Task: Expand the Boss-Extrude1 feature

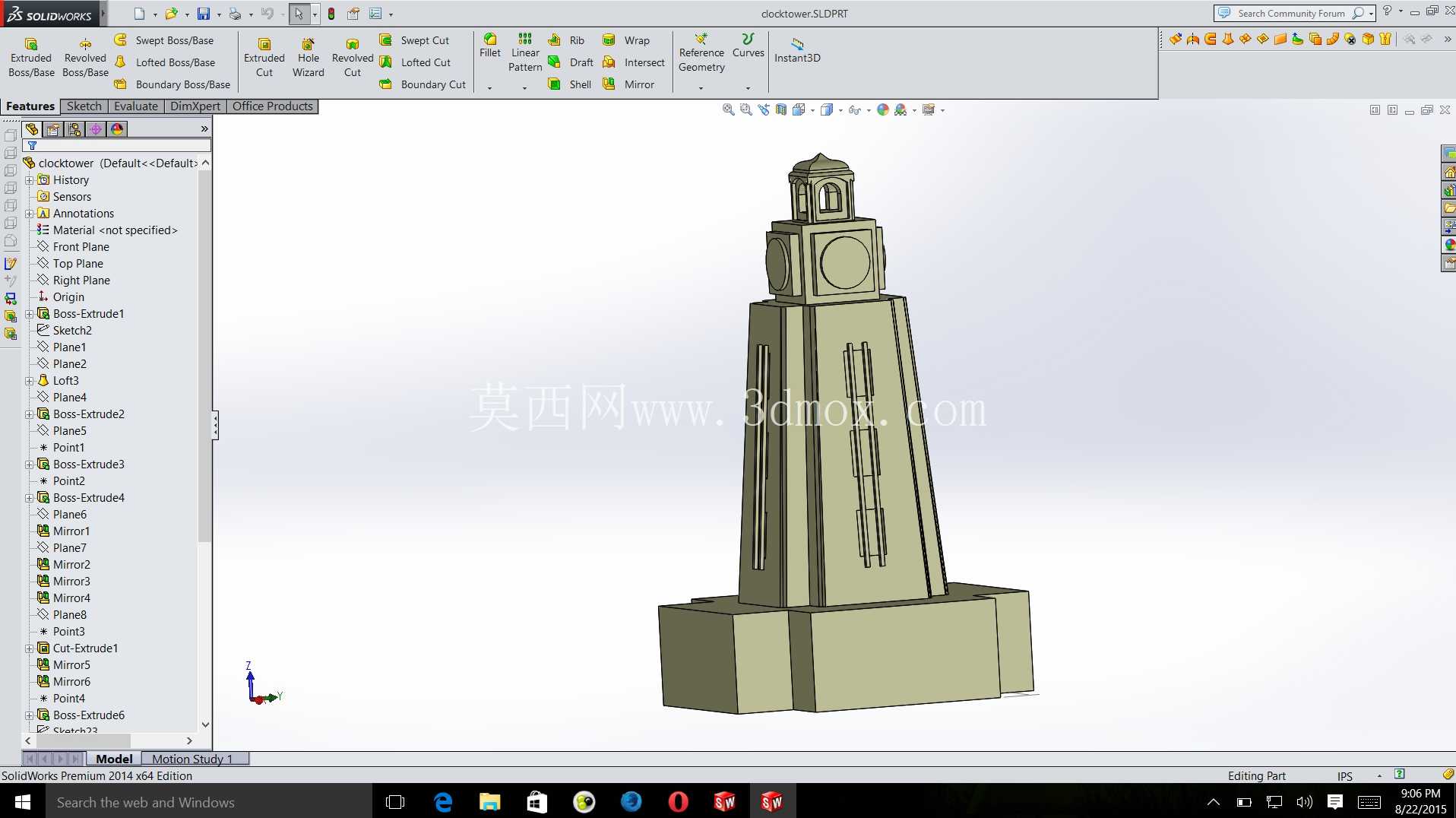Action: pyautogui.click(x=30, y=314)
